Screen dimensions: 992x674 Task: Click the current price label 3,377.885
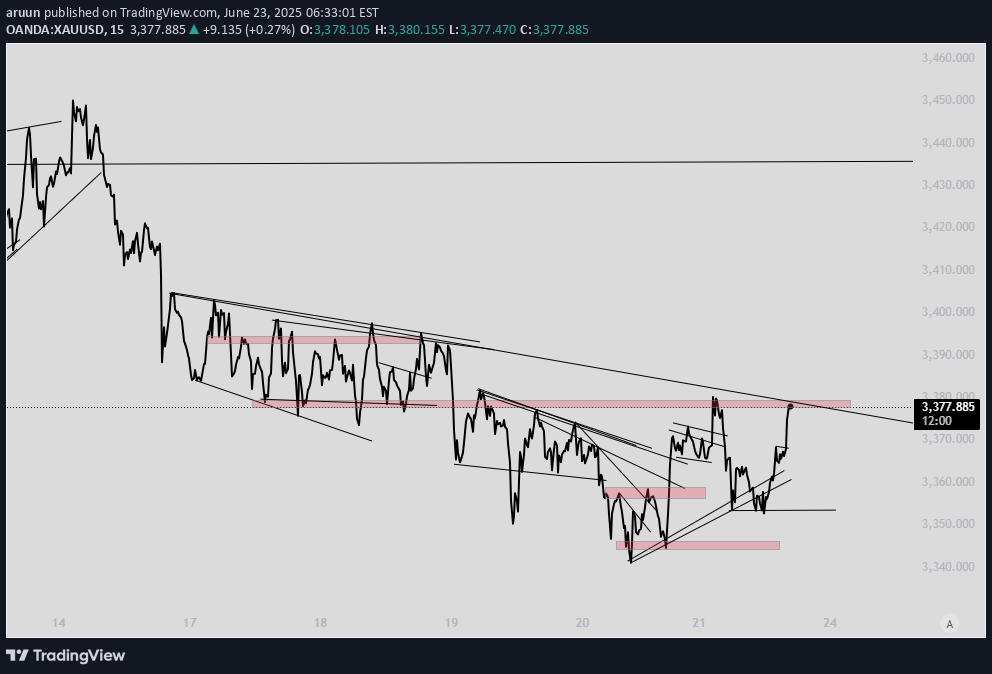pos(946,407)
